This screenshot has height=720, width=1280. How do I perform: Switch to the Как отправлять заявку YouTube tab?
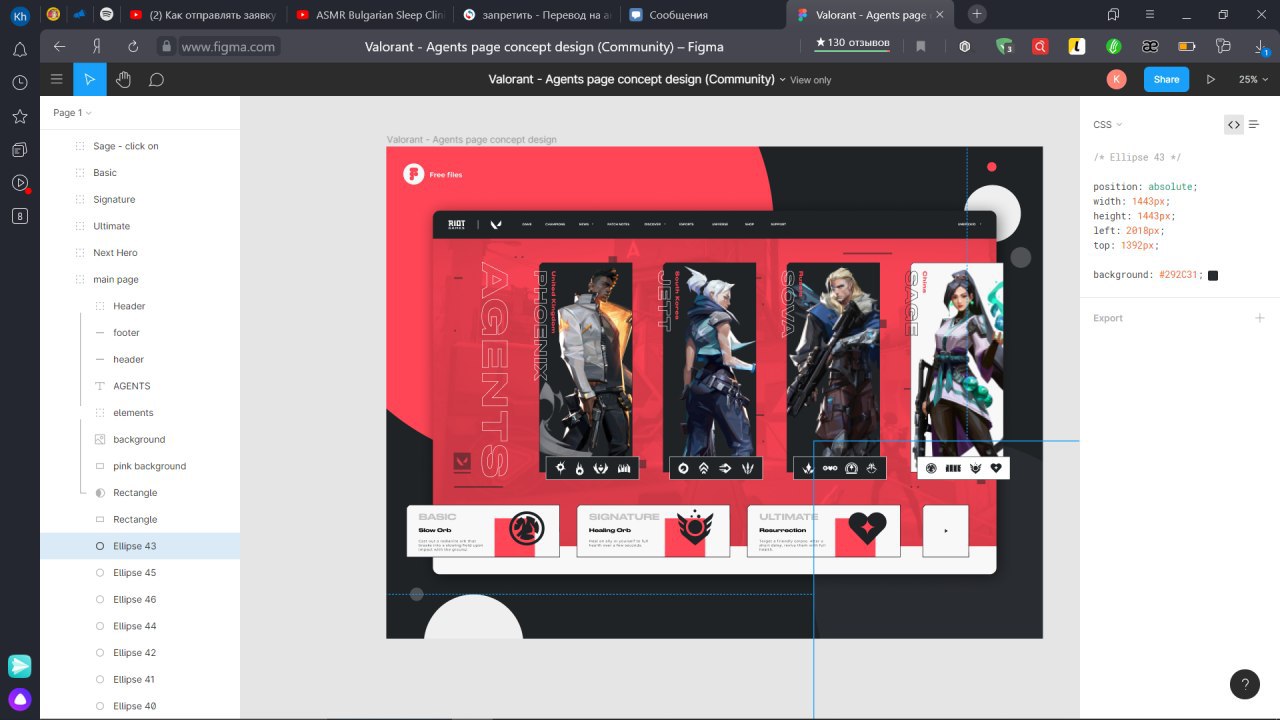[x=203, y=15]
